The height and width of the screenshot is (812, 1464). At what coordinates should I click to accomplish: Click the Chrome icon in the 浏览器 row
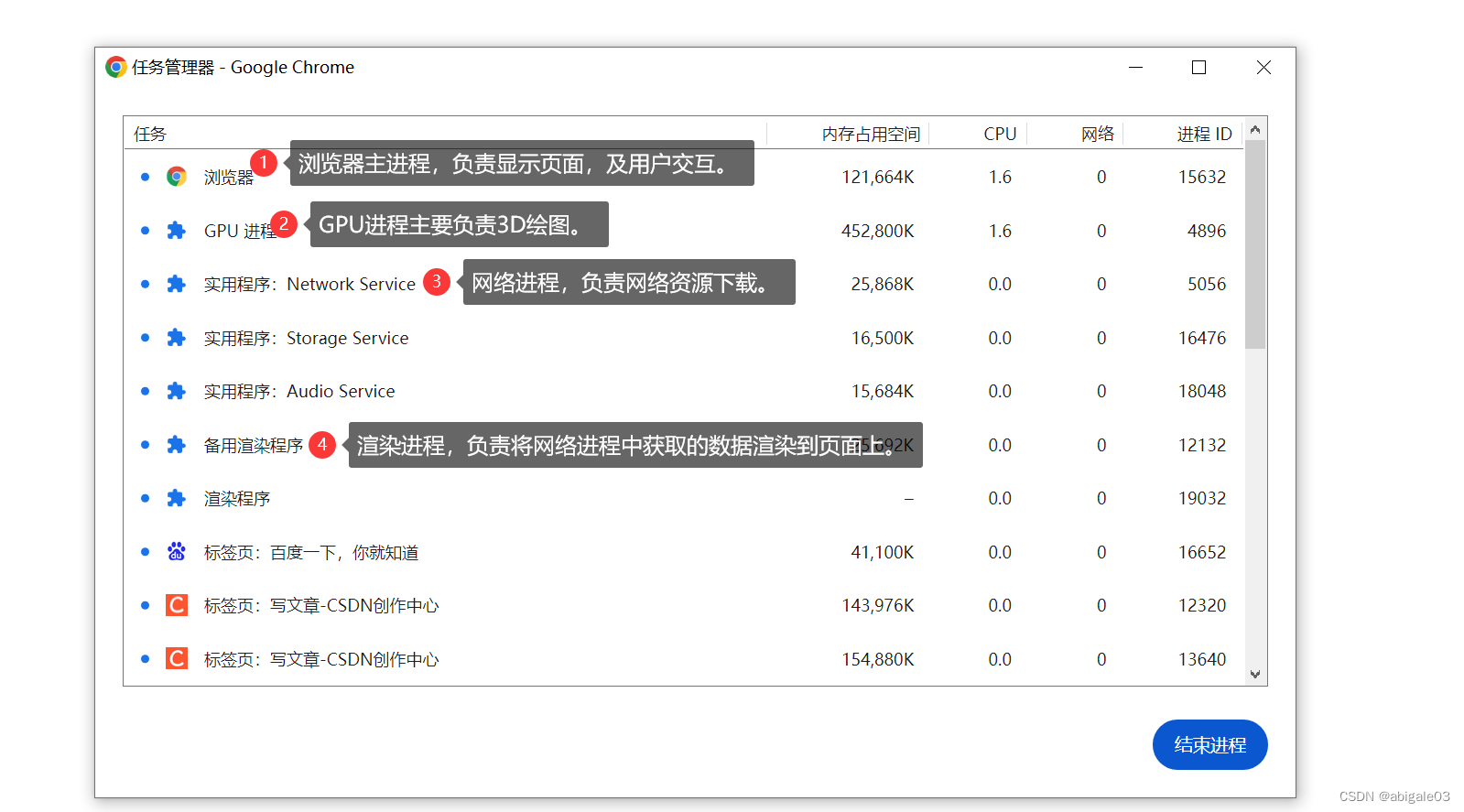tap(177, 177)
